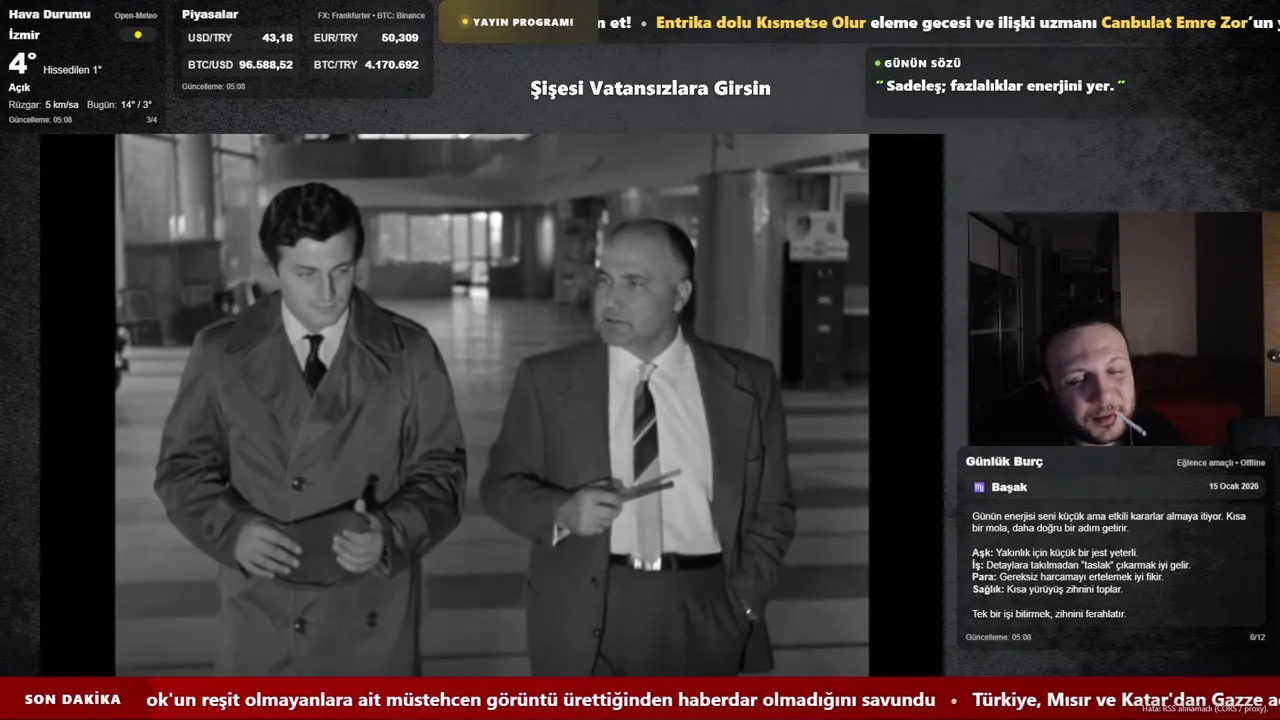Screen dimensions: 1280x720
Task: Click Güncelleme: 05:08 in weather widget
Action: tap(40, 120)
